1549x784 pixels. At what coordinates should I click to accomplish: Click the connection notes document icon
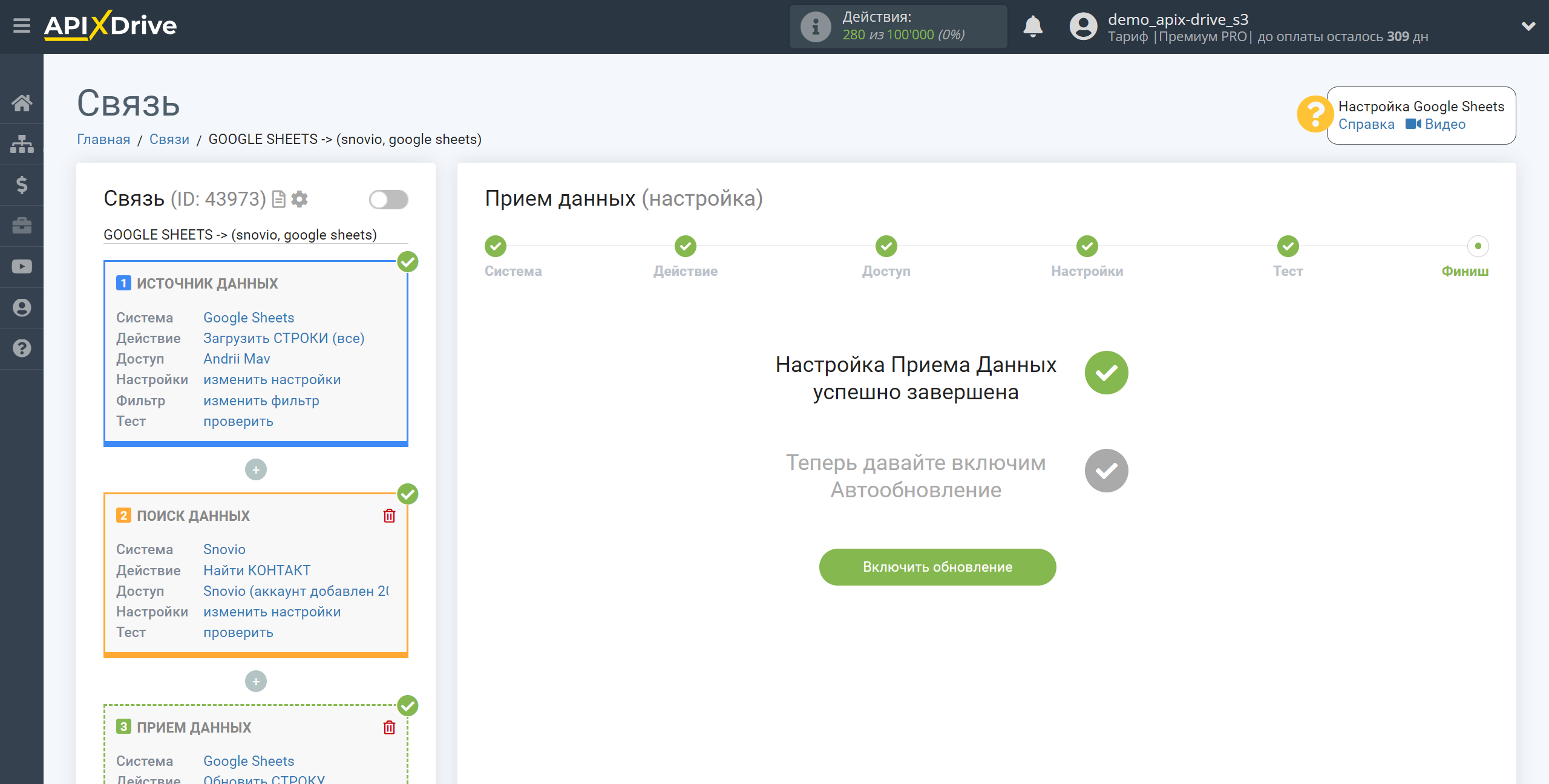pos(279,199)
